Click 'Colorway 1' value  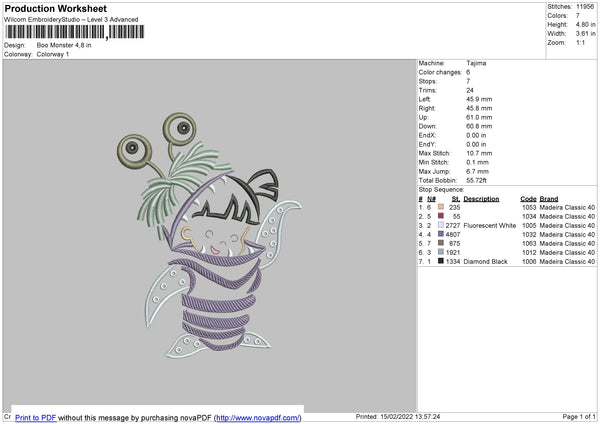(53, 54)
